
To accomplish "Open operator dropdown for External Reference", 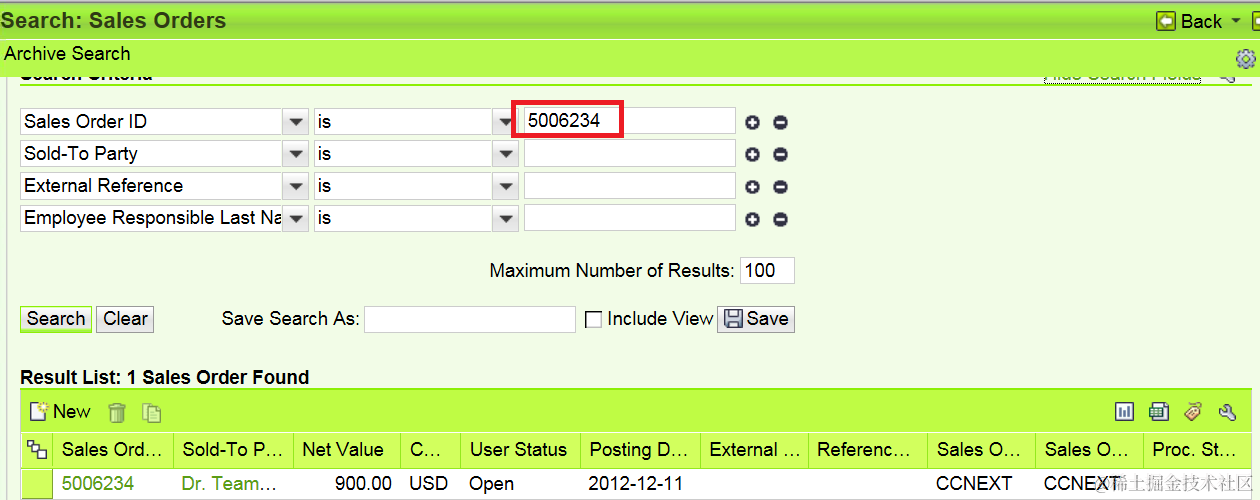I will click(505, 187).
